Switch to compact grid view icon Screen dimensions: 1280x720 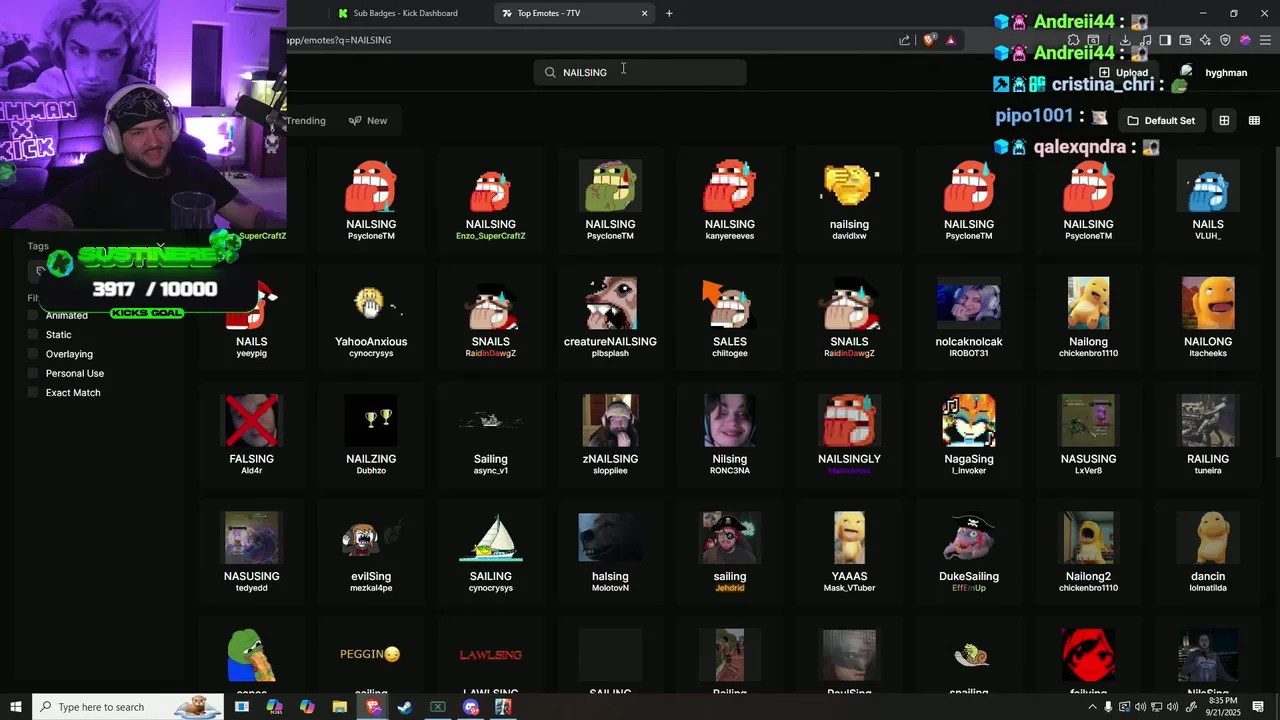(x=1254, y=120)
